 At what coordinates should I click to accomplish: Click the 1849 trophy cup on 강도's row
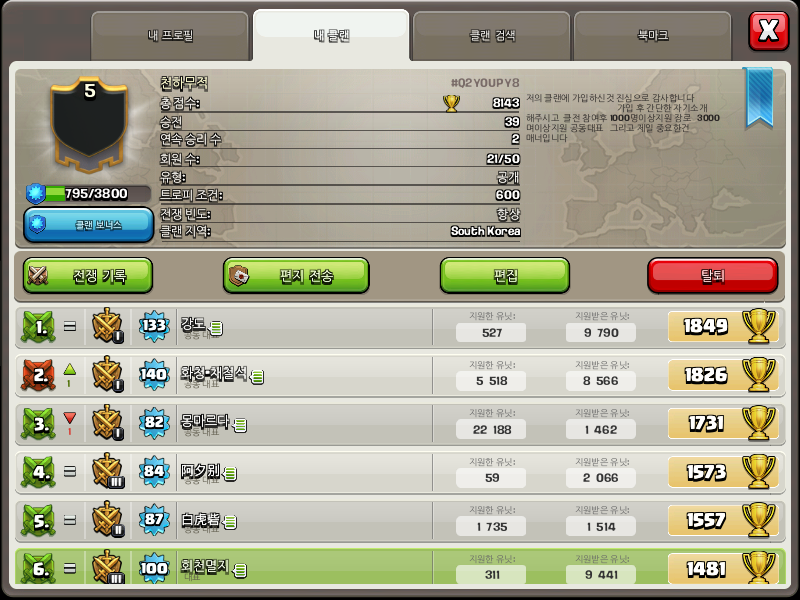click(x=759, y=326)
